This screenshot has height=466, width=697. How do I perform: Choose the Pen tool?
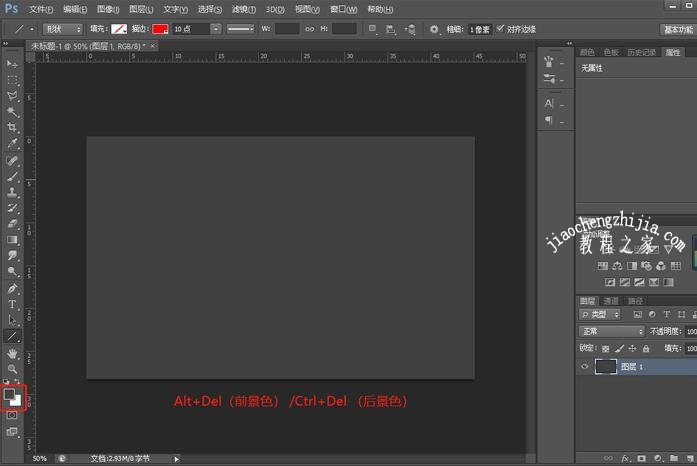[x=13, y=288]
